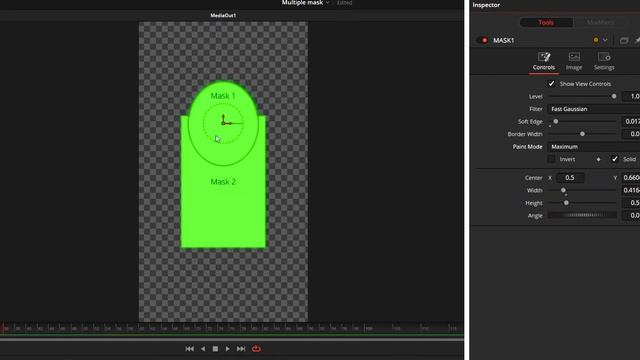Click the Center Y value field
Screen dimensions: 640x360
631,178
